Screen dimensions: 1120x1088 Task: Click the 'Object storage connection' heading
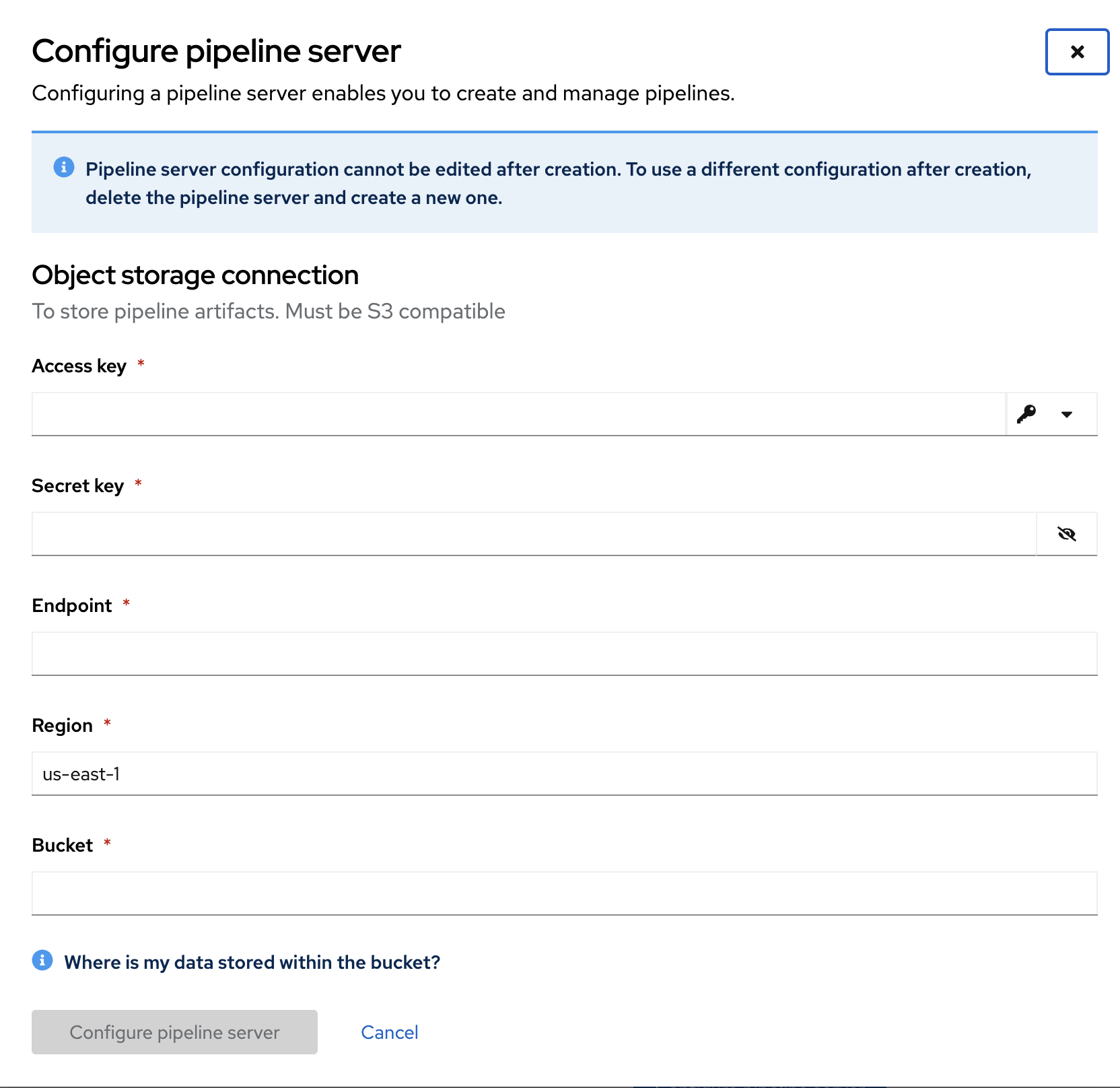tap(195, 275)
